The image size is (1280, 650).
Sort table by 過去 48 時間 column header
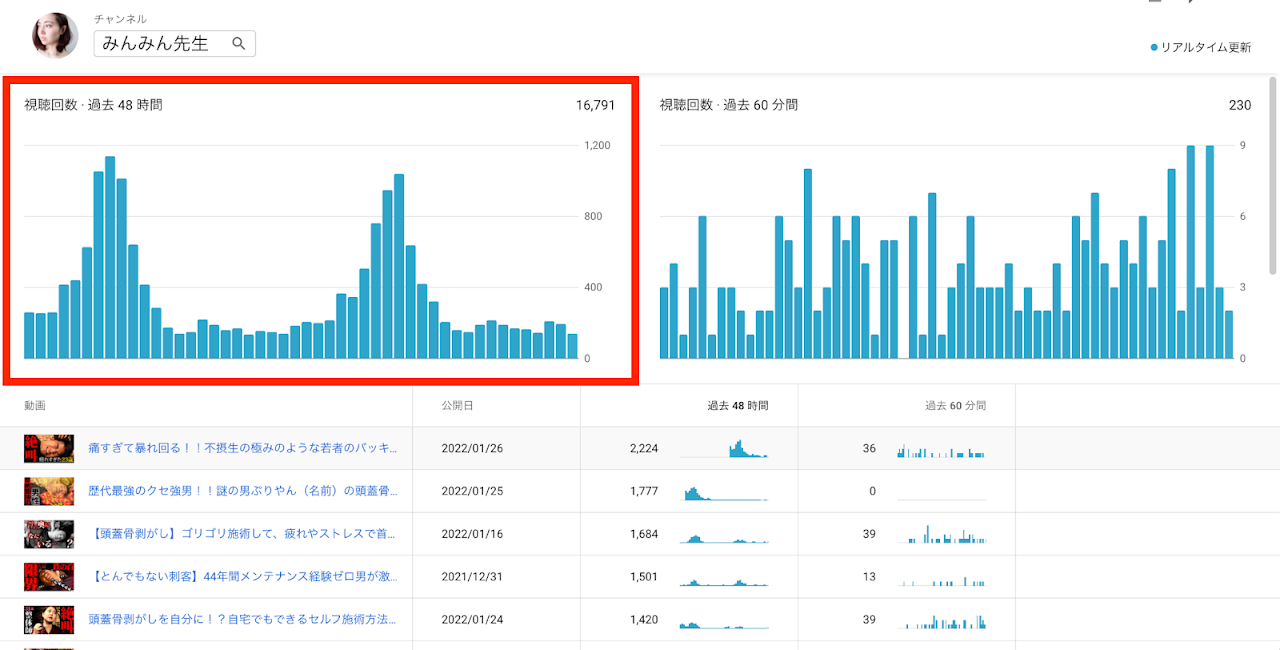pyautogui.click(x=738, y=406)
